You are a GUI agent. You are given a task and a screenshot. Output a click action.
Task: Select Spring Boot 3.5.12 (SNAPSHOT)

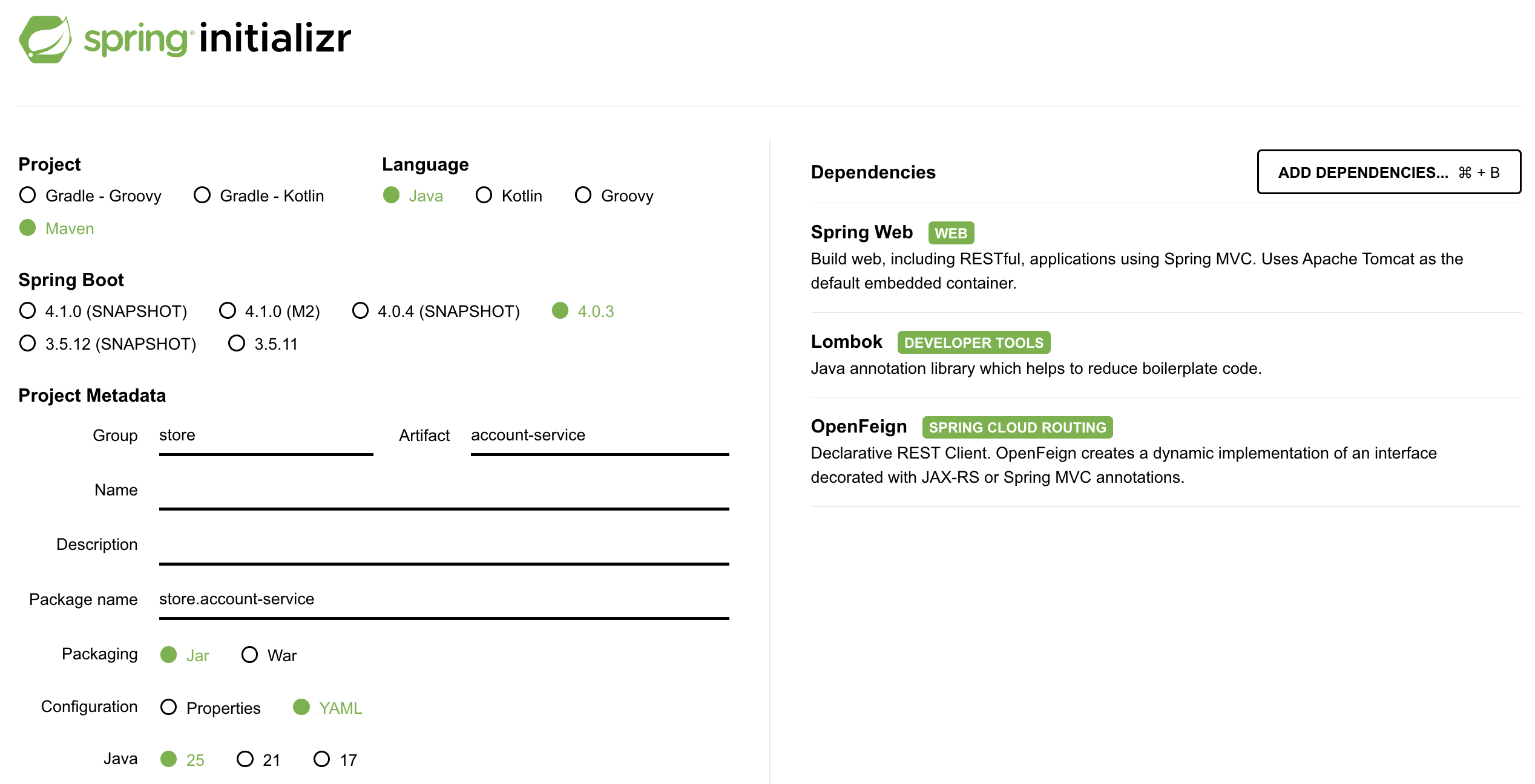click(28, 344)
